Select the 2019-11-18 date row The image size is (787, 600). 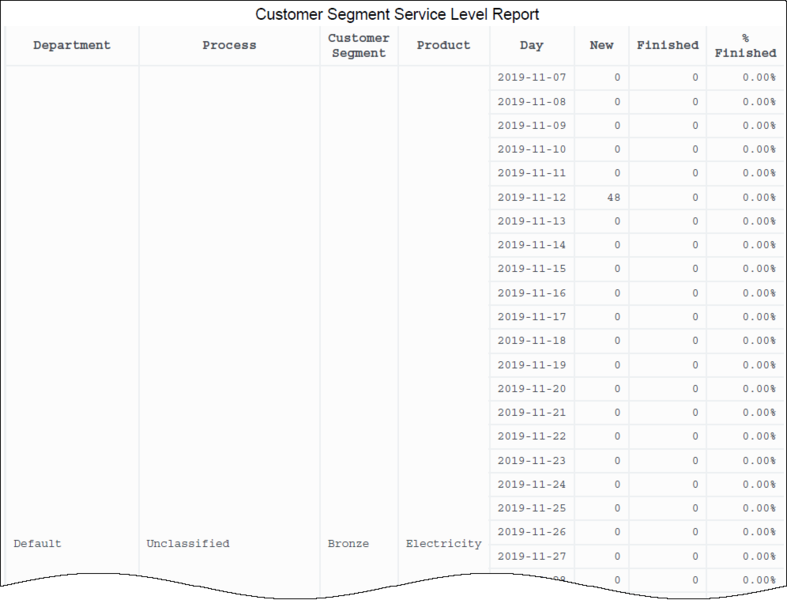point(531,340)
